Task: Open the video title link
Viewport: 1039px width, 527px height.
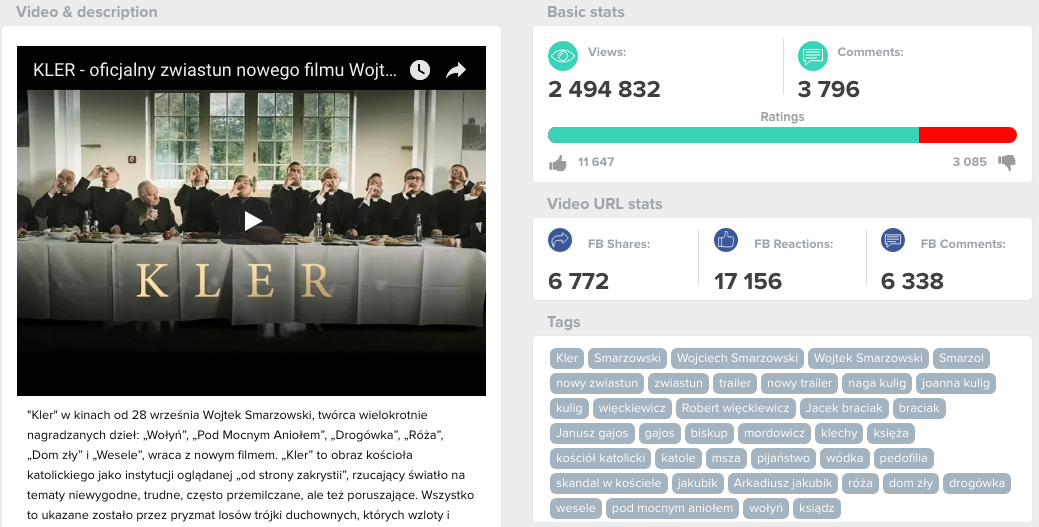Action: pos(215,70)
